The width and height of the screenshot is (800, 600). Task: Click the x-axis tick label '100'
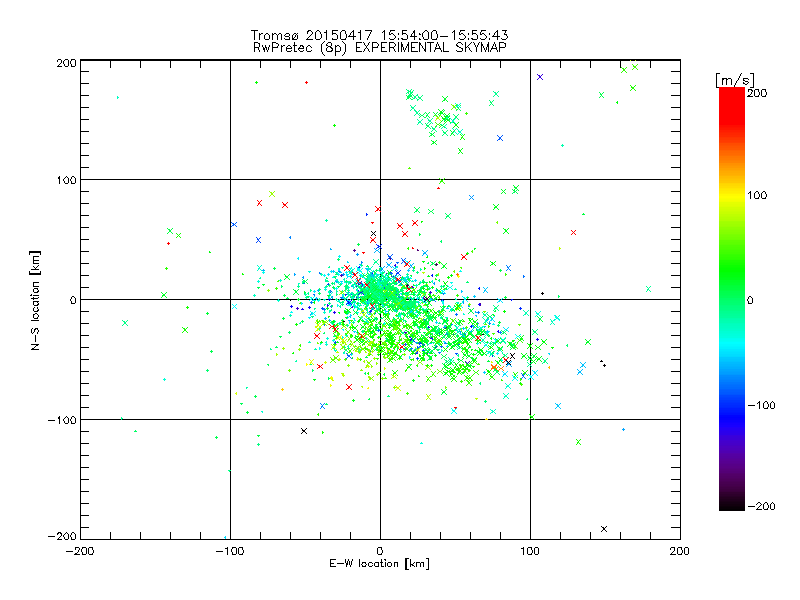530,551
